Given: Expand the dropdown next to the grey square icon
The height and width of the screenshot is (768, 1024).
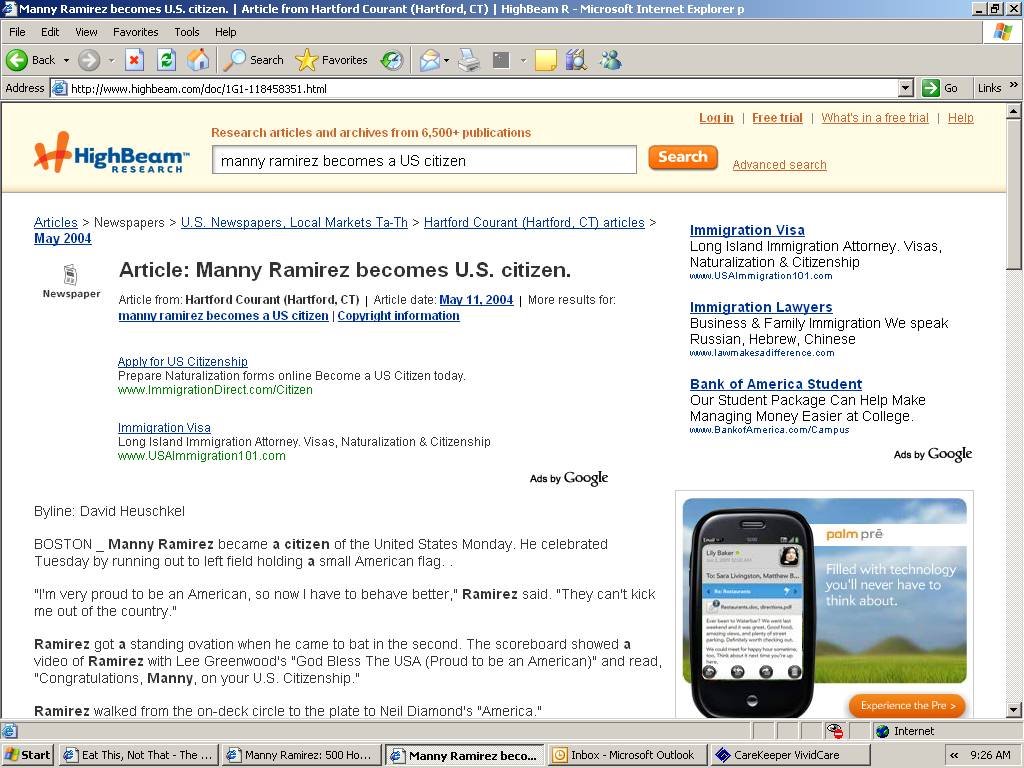Looking at the screenshot, I should [523, 60].
